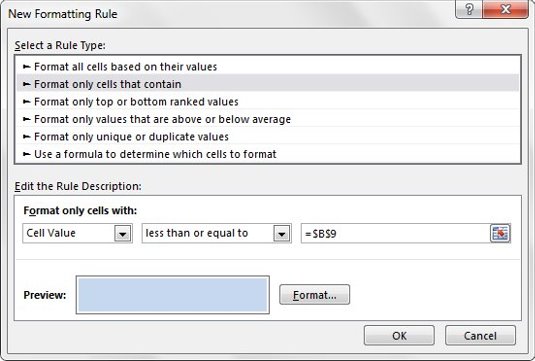This screenshot has height=361, width=535.
Task: Open the Cell Value dropdown arrow
Action: pos(122,234)
